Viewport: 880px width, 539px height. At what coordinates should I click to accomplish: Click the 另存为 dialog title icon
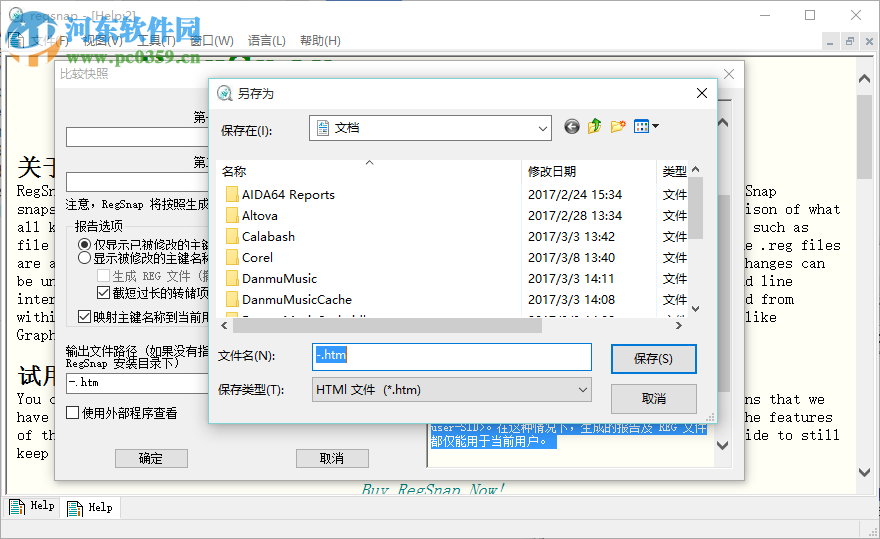[224, 93]
